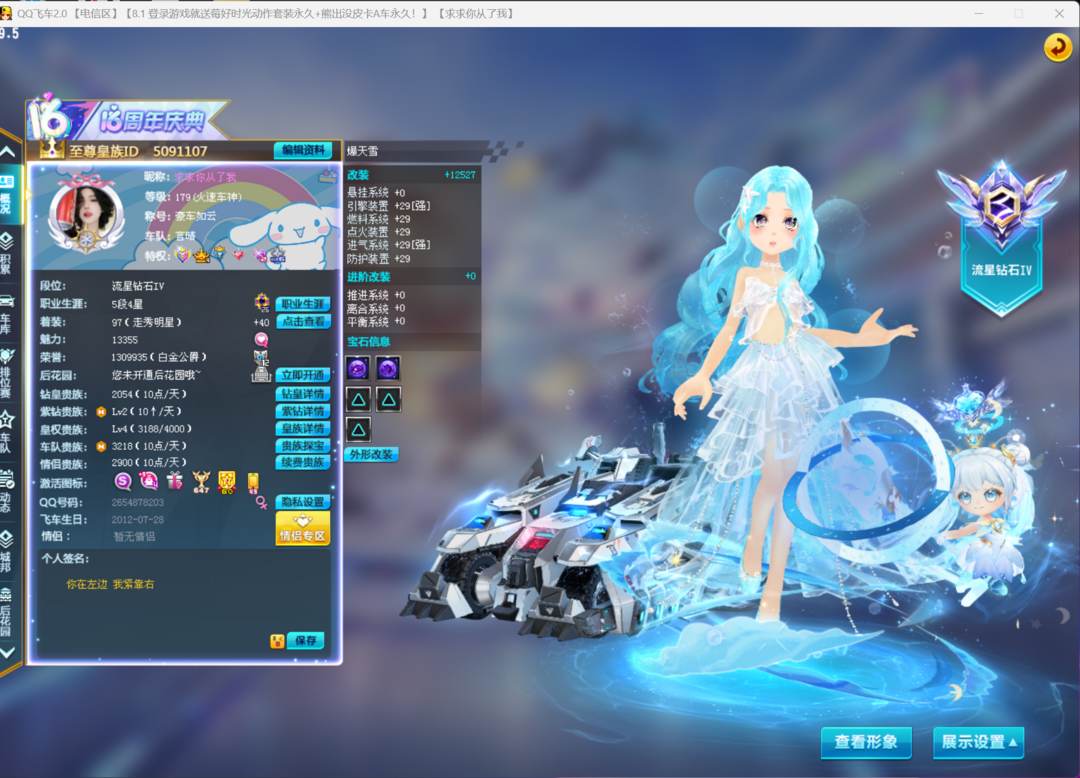Click the 查看形象 view avatar button
The height and width of the screenshot is (778, 1080).
(x=866, y=742)
